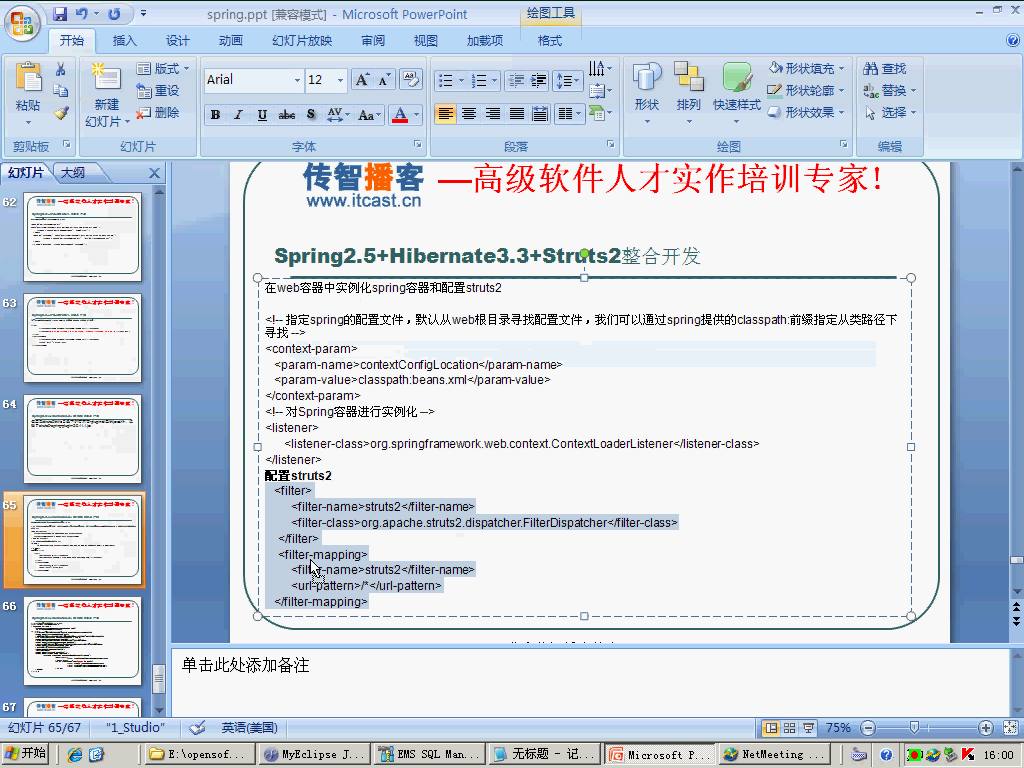1024x768 pixels.
Task: Toggle text shadow
Action: click(x=311, y=115)
